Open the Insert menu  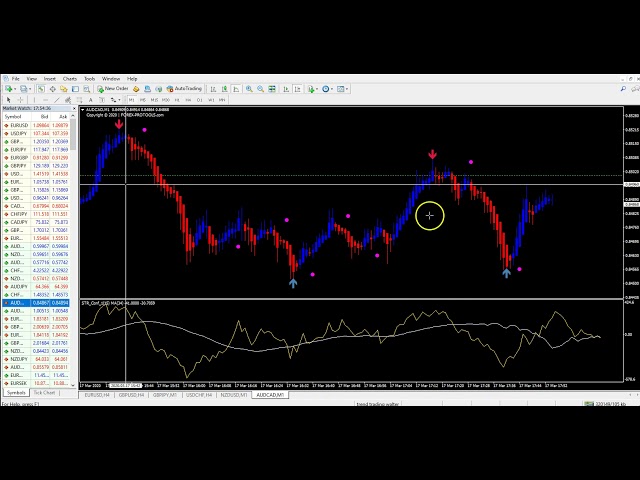pos(51,78)
